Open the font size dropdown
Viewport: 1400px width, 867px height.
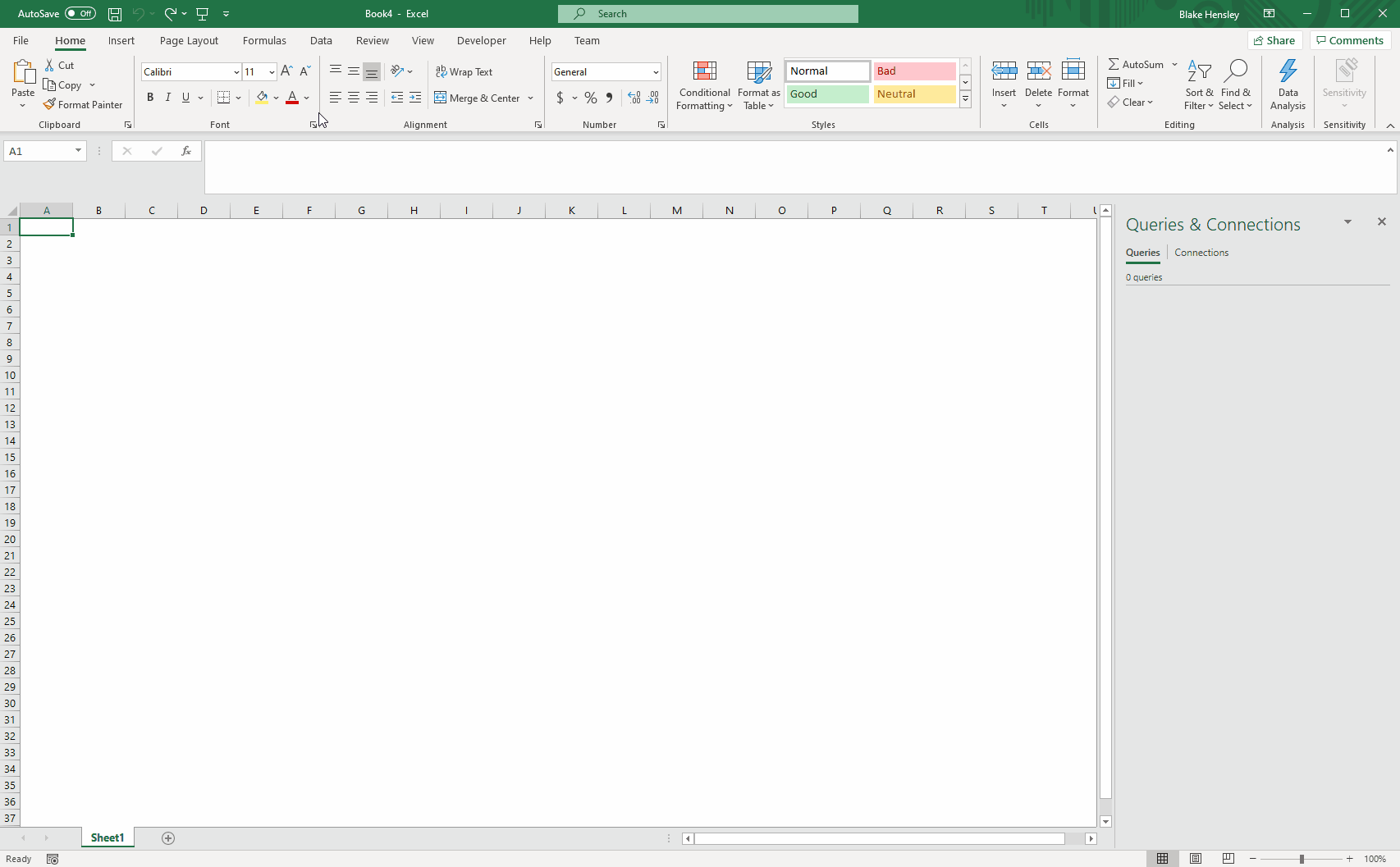pos(271,71)
